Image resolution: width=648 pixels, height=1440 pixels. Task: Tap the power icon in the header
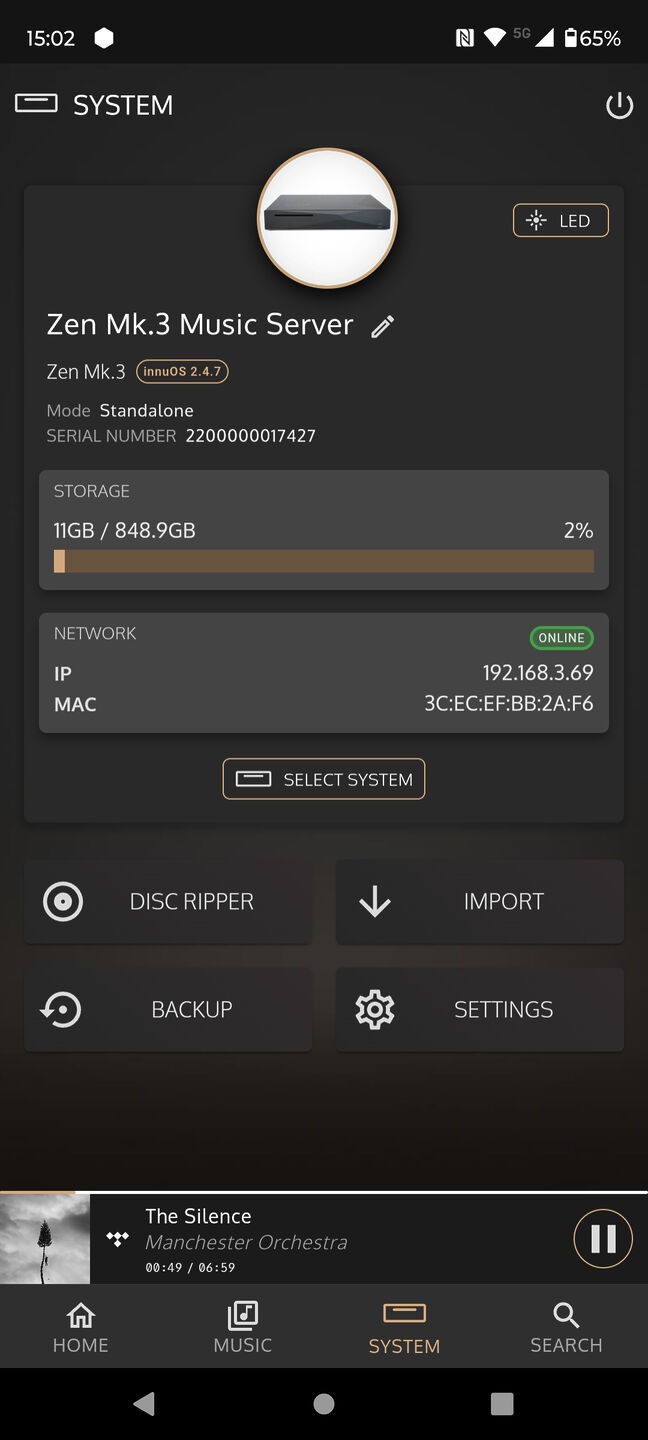619,105
